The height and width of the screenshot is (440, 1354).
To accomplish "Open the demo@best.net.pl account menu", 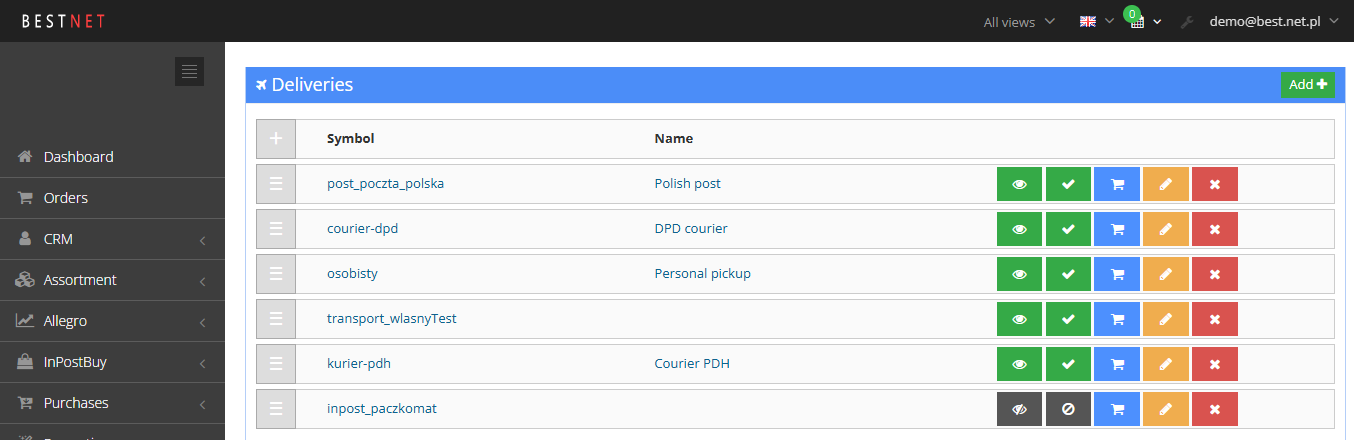I will tap(1273, 21).
